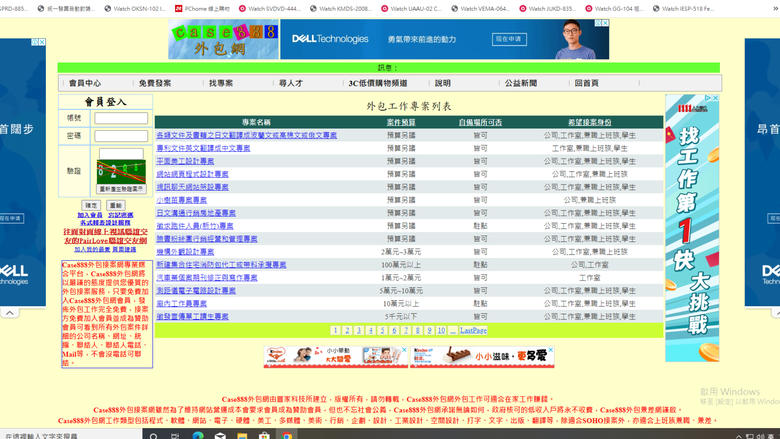The image size is (780, 439).
Task: Open the 視訊聊天網站架設專案 link
Action: [192, 187]
